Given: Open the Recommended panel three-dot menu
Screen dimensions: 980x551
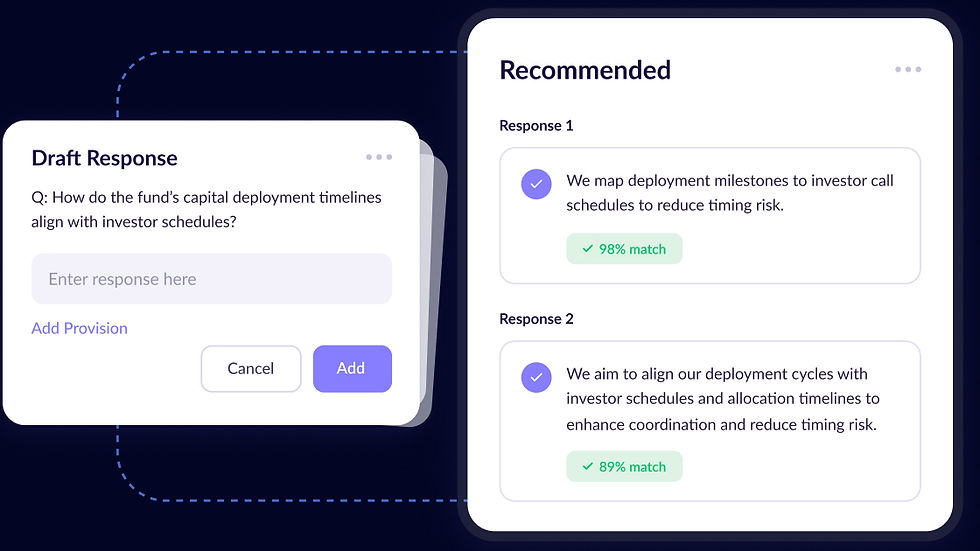Looking at the screenshot, I should pyautogui.click(x=908, y=69).
